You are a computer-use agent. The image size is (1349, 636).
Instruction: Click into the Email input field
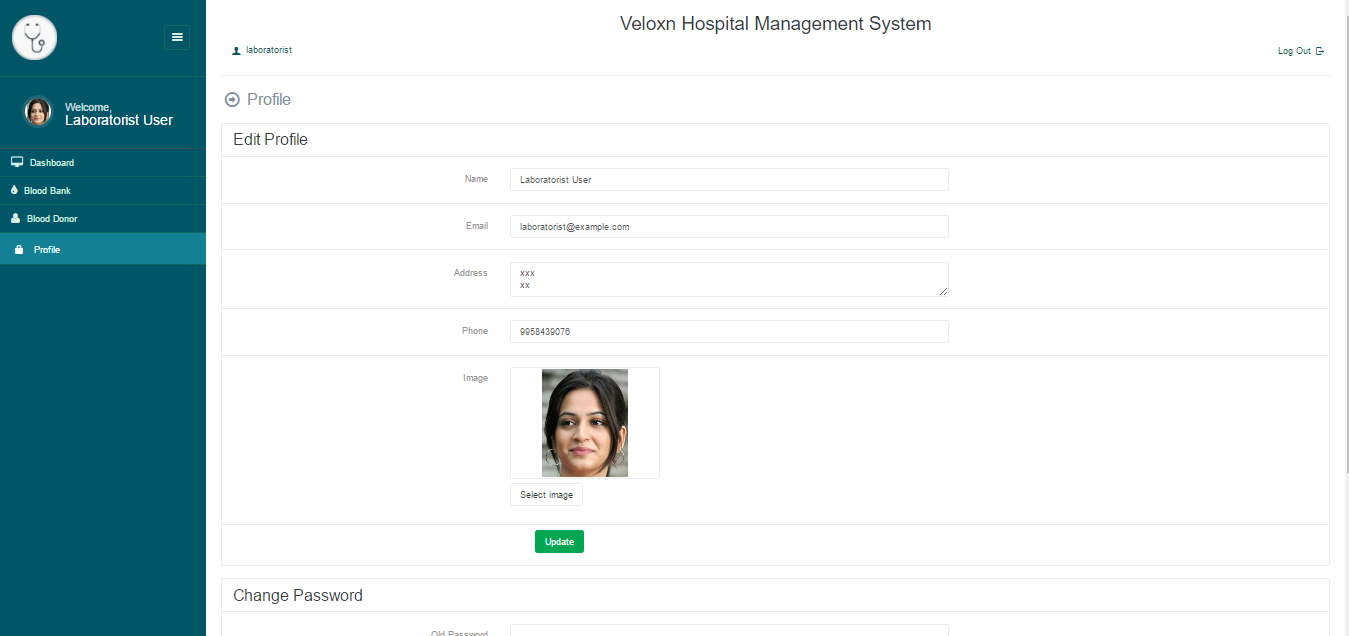pyautogui.click(x=728, y=227)
